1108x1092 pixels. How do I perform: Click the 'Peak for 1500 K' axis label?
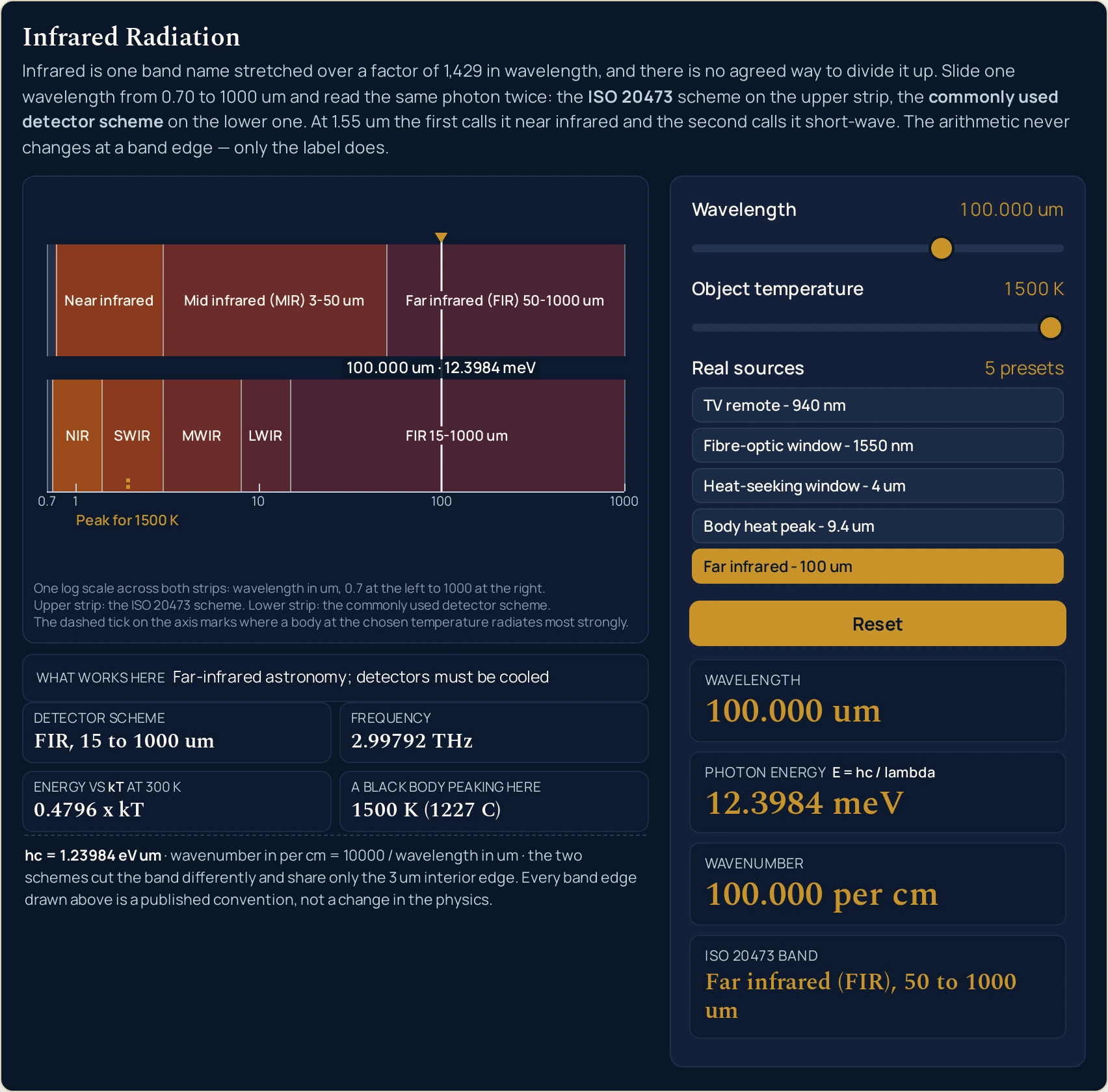click(x=127, y=520)
